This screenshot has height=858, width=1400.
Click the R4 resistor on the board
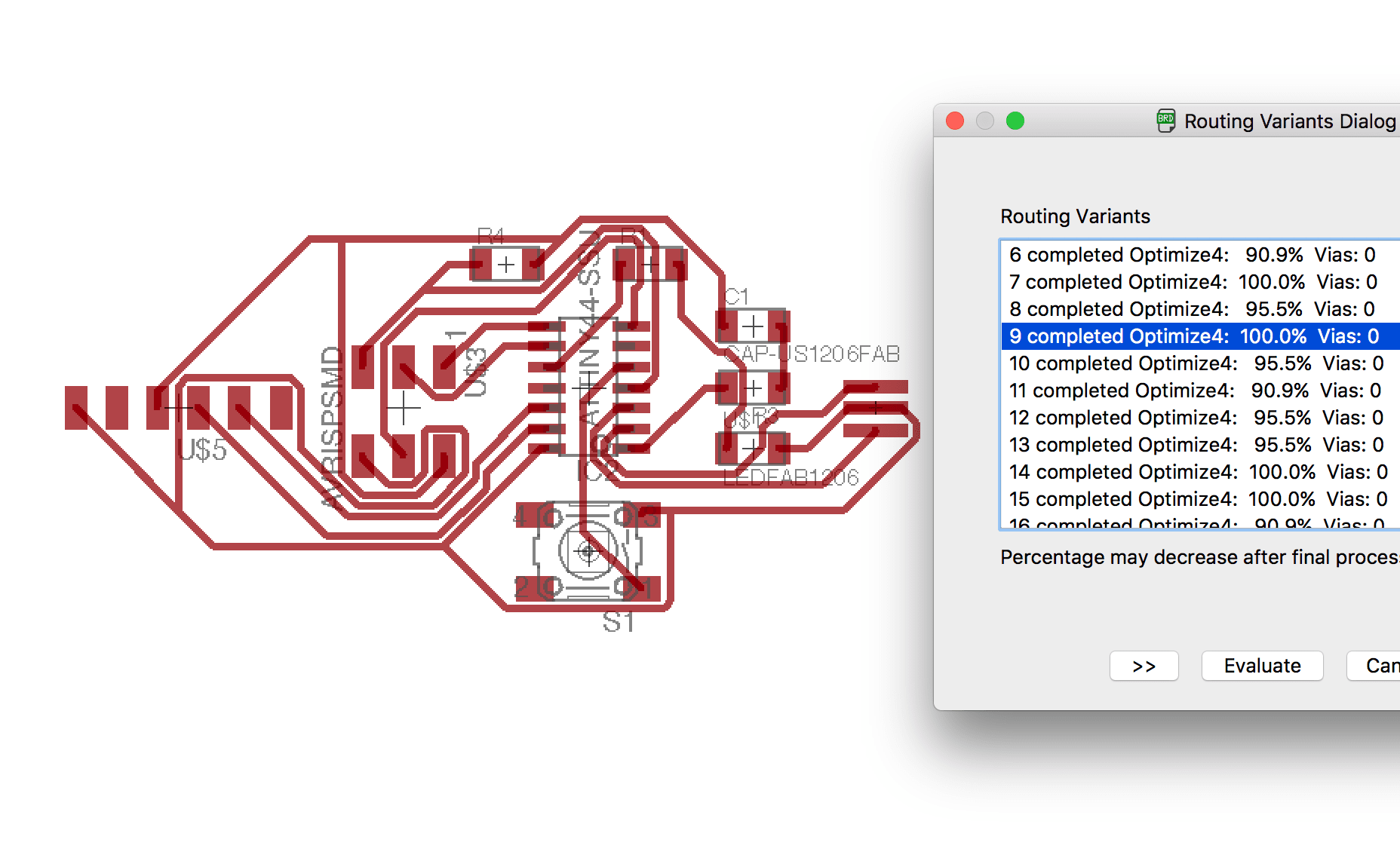point(506,265)
